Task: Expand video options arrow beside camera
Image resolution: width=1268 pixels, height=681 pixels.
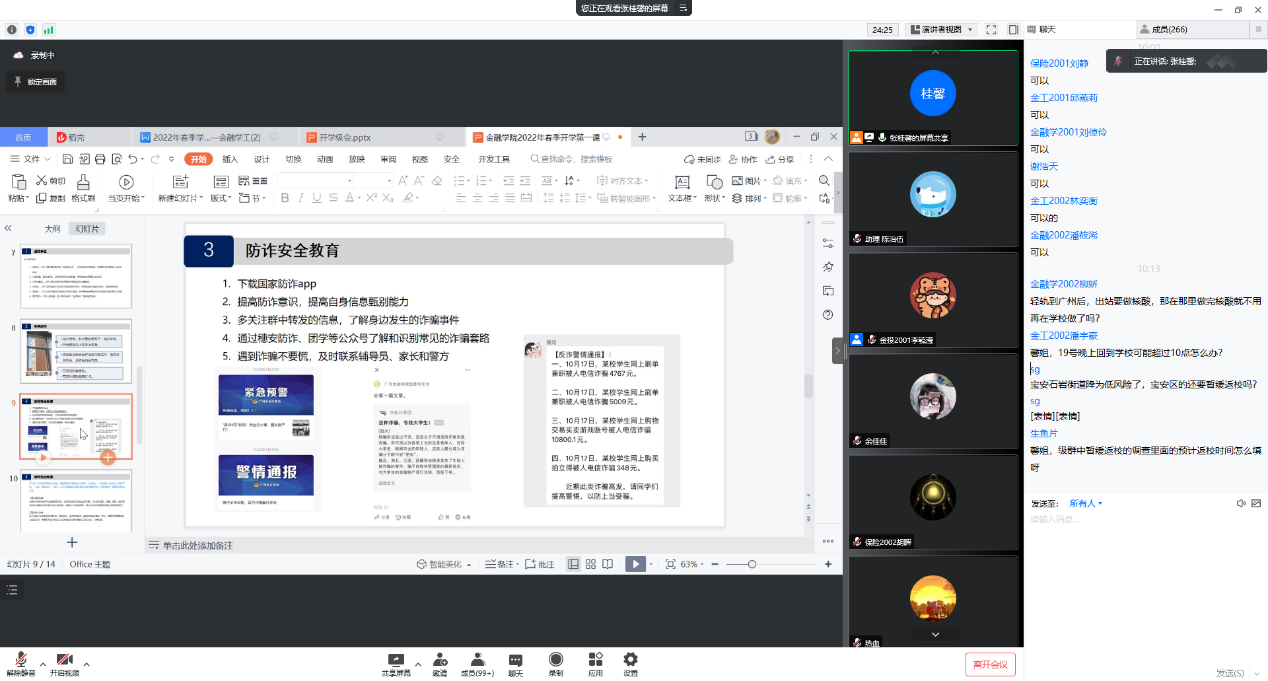Action: click(87, 664)
